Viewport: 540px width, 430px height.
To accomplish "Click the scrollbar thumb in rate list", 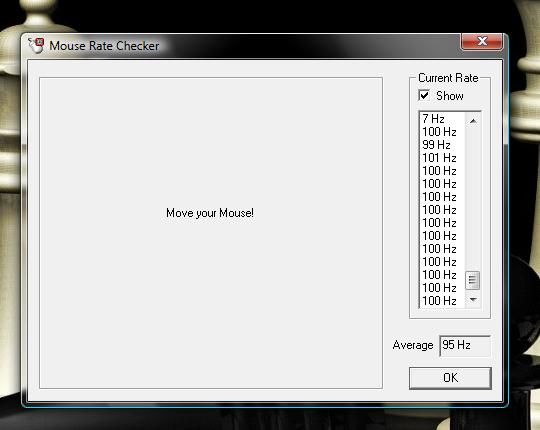I will tap(472, 280).
